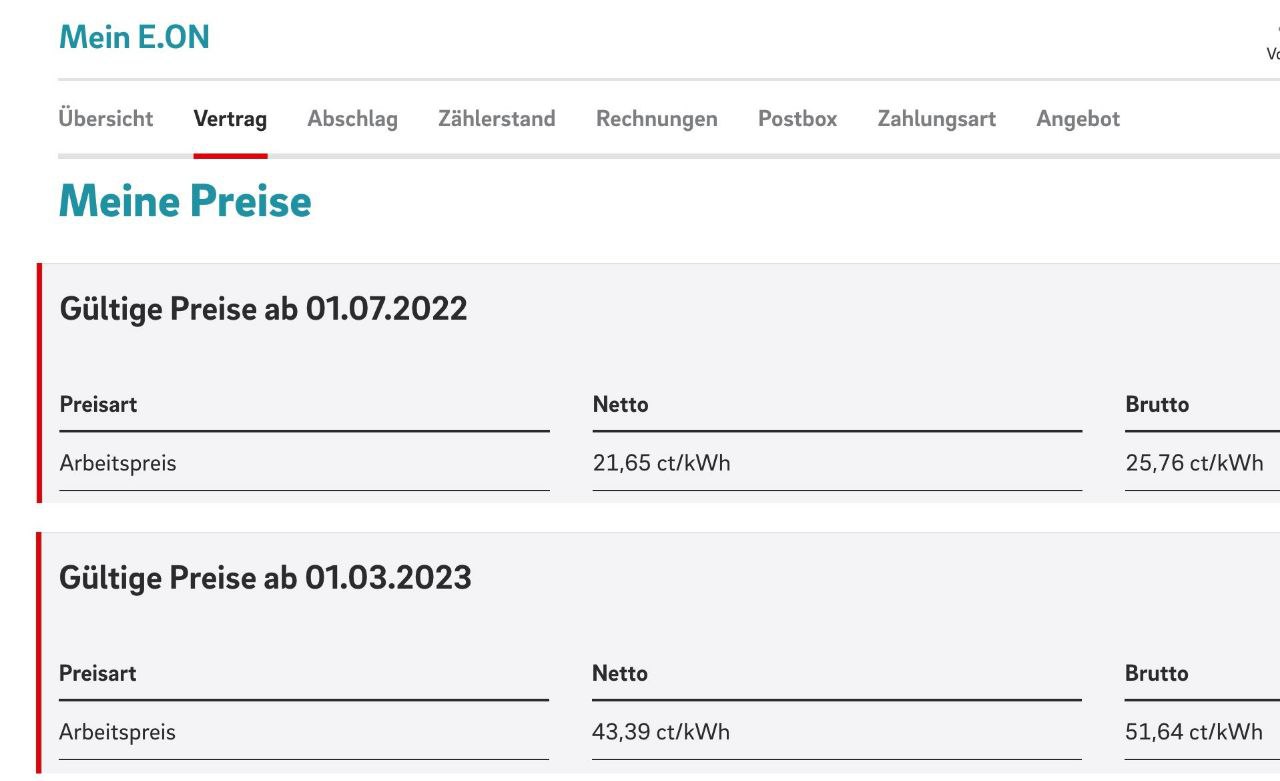
Task: Click the heading for prices from 01.03.2023
Action: (265, 578)
